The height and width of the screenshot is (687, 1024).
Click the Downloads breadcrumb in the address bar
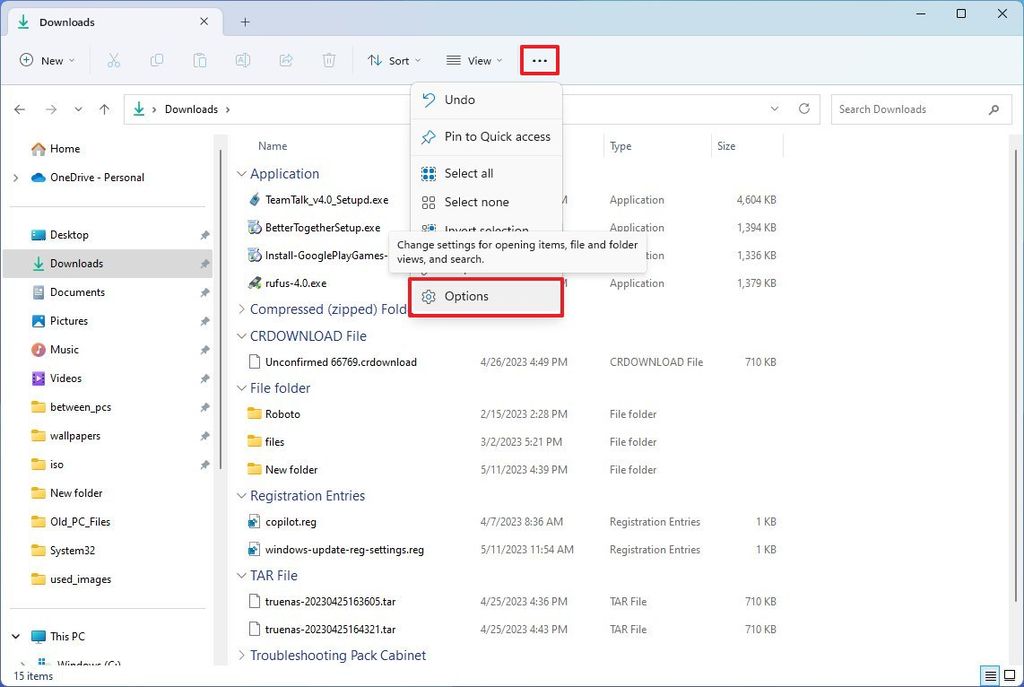point(191,109)
